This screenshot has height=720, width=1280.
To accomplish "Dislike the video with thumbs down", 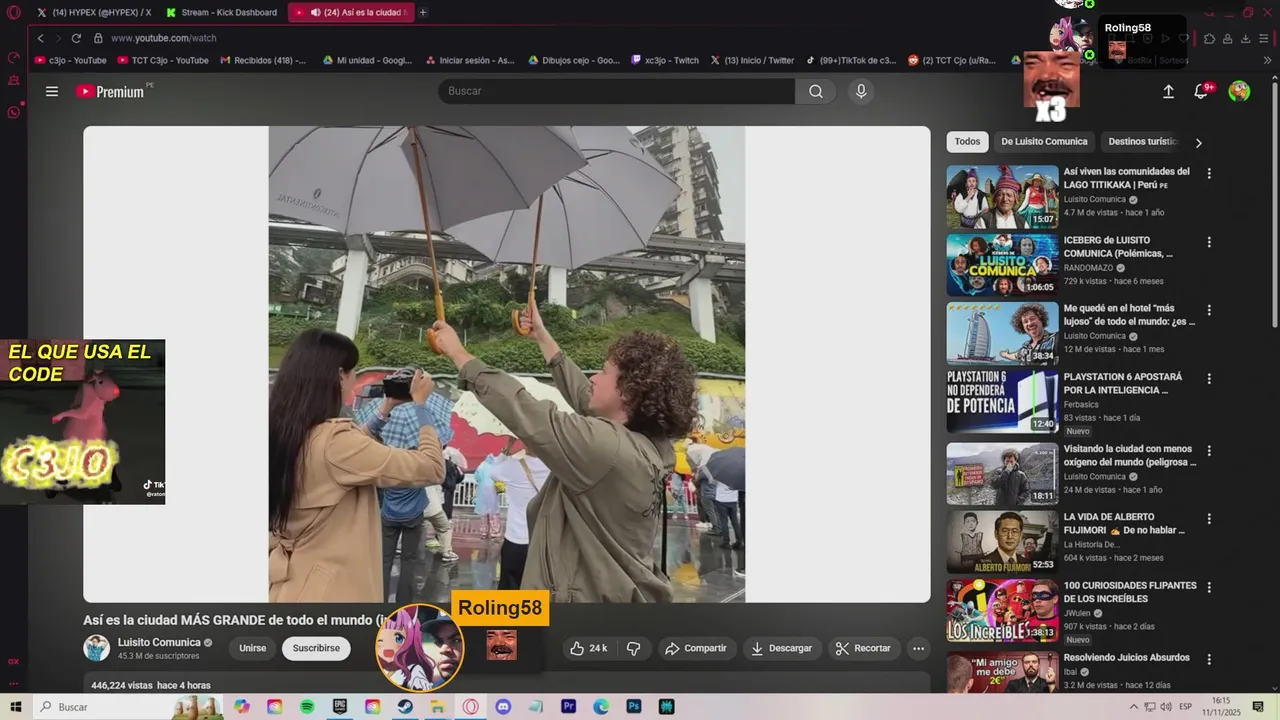I will (633, 648).
